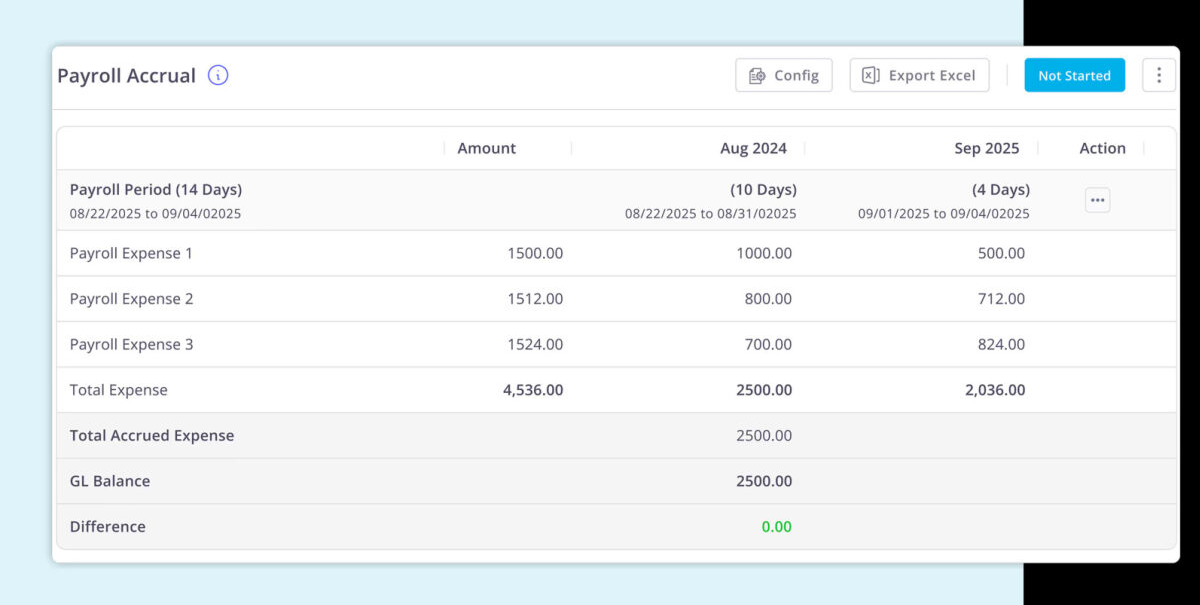1200x605 pixels.
Task: Expand the Total Accrued Expense row
Action: point(151,435)
